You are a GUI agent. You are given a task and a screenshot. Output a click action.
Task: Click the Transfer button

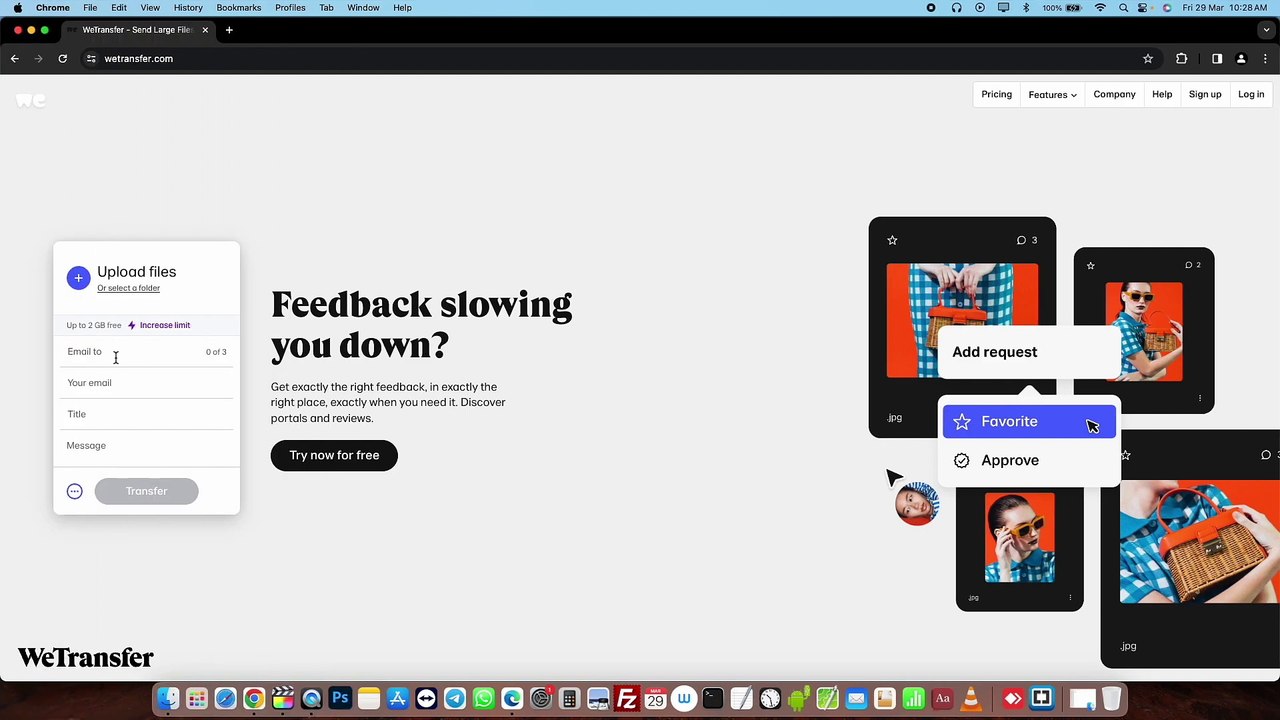(146, 491)
